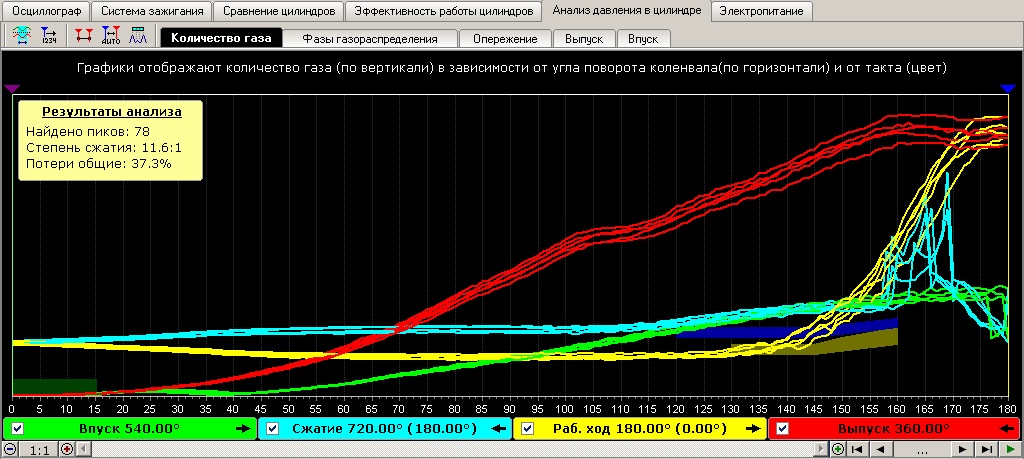
Task: Open the Фазы газораспределения sub-tab
Action: tap(370, 39)
